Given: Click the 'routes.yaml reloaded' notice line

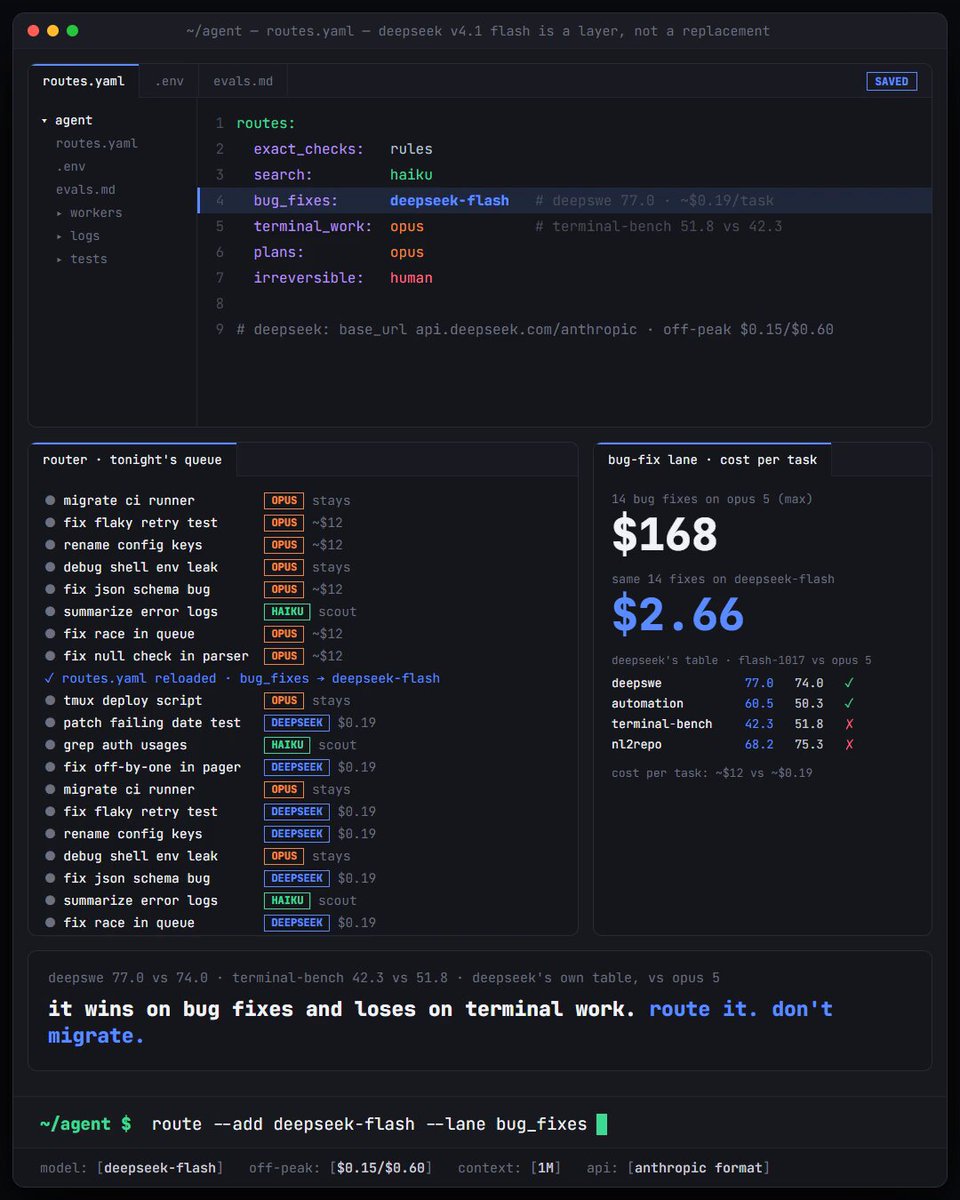Looking at the screenshot, I should pyautogui.click(x=243, y=678).
